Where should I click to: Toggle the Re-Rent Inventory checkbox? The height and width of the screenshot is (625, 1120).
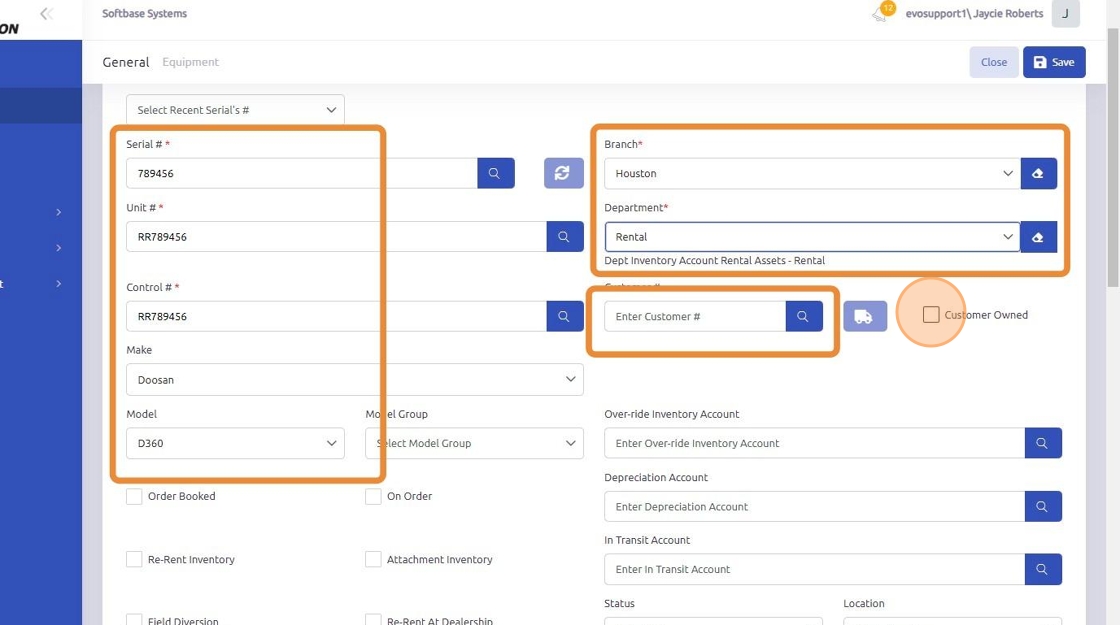tap(134, 559)
